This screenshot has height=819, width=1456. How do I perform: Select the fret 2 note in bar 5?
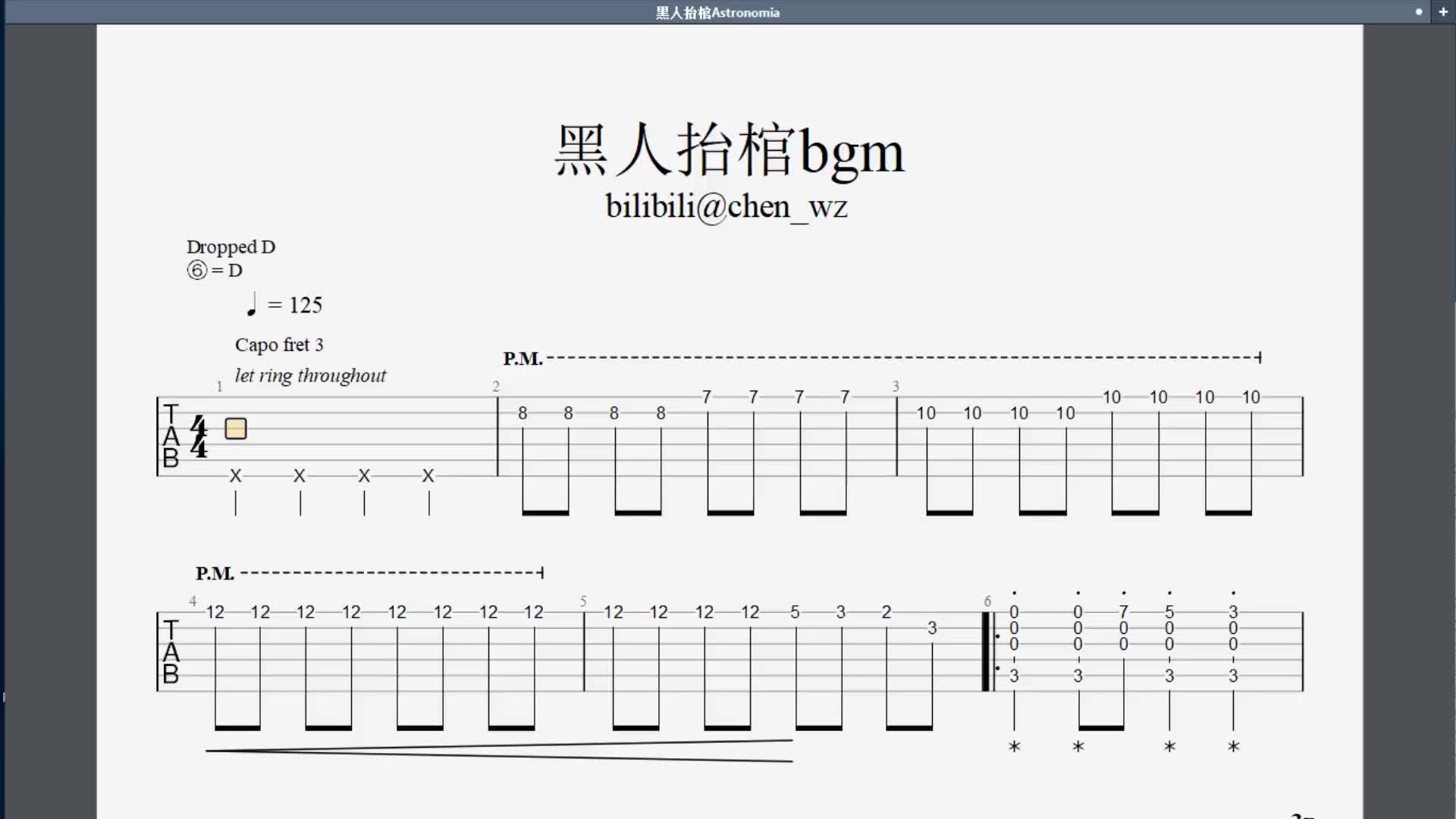tap(886, 612)
